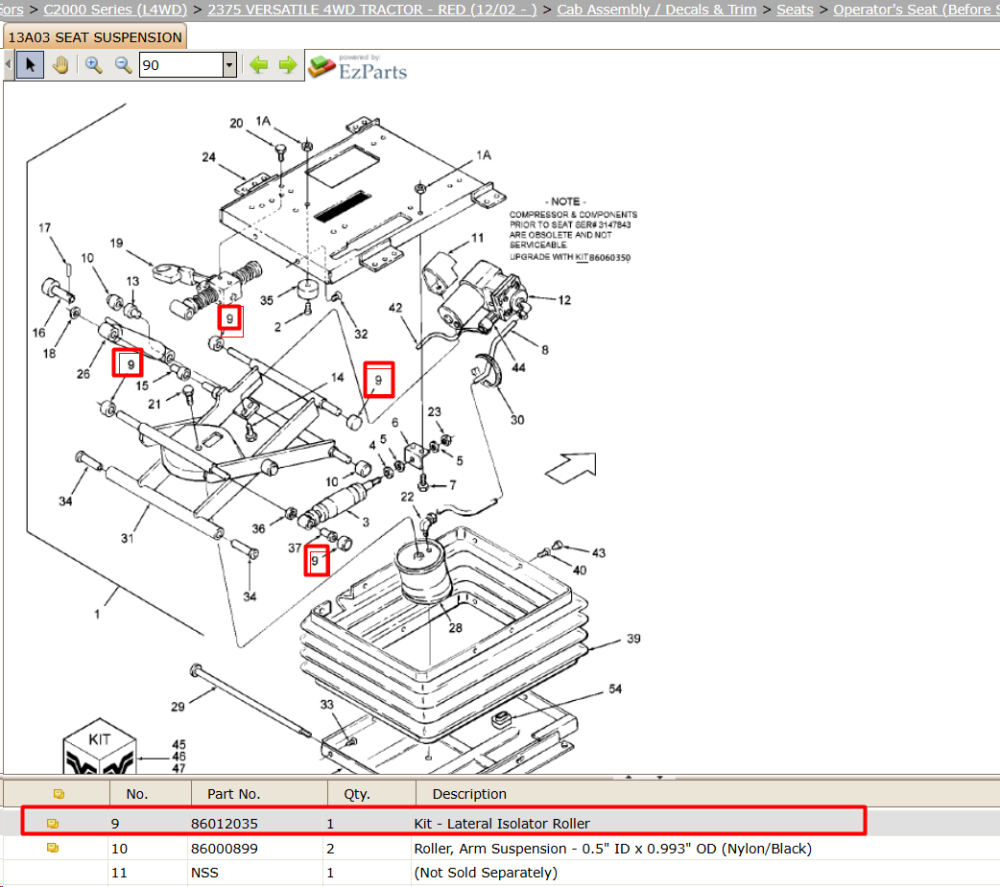This screenshot has height=887, width=1000.
Task: Switch to 13A03 SEAT SUSPENSION tab
Action: 95,37
